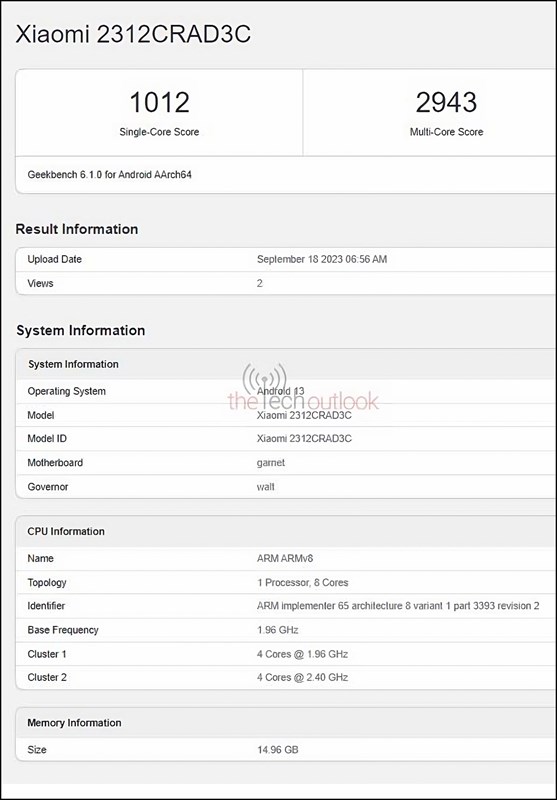
Task: Select the motherboard value garnet
Action: pos(271,463)
